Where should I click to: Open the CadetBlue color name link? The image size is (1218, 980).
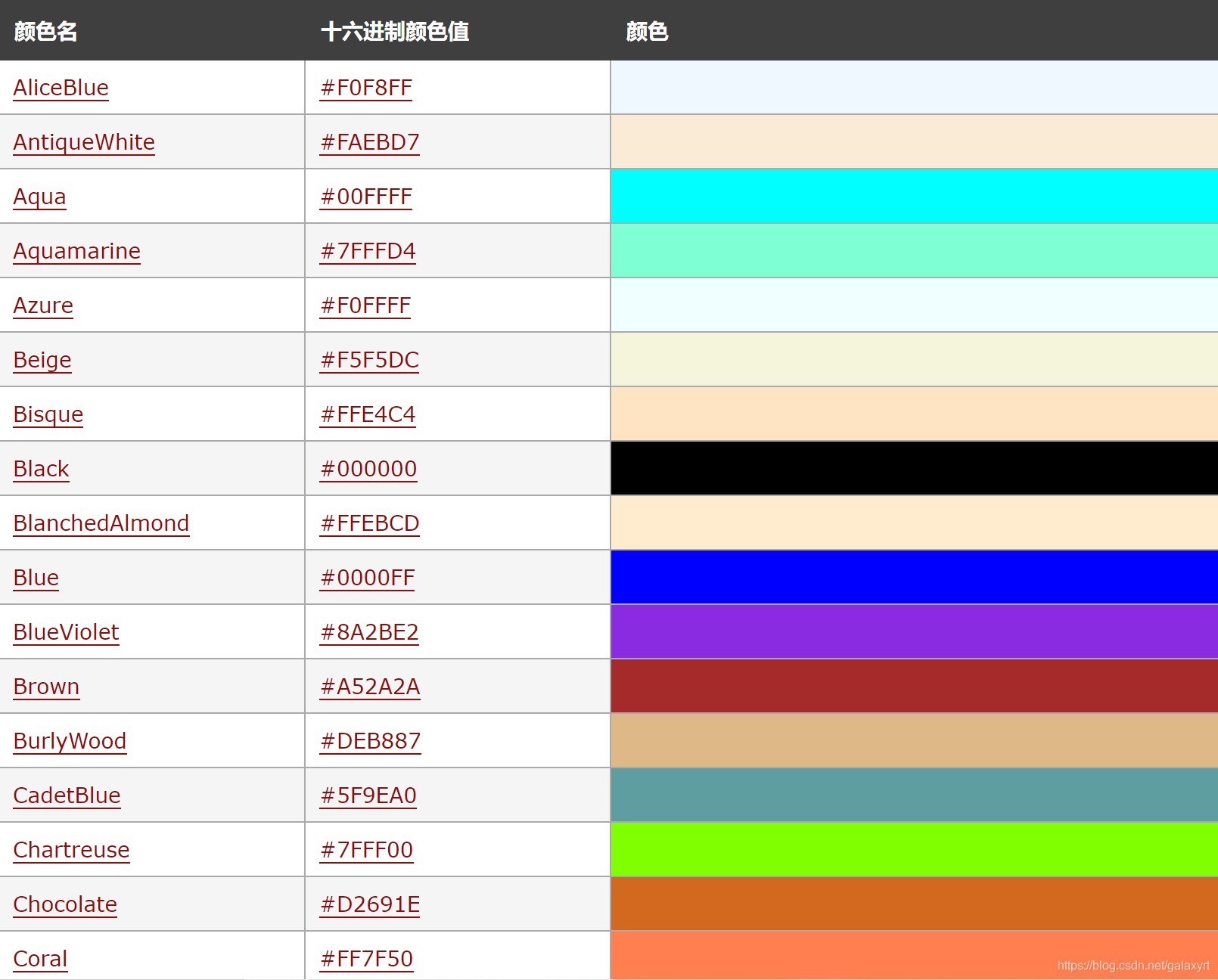click(x=67, y=795)
